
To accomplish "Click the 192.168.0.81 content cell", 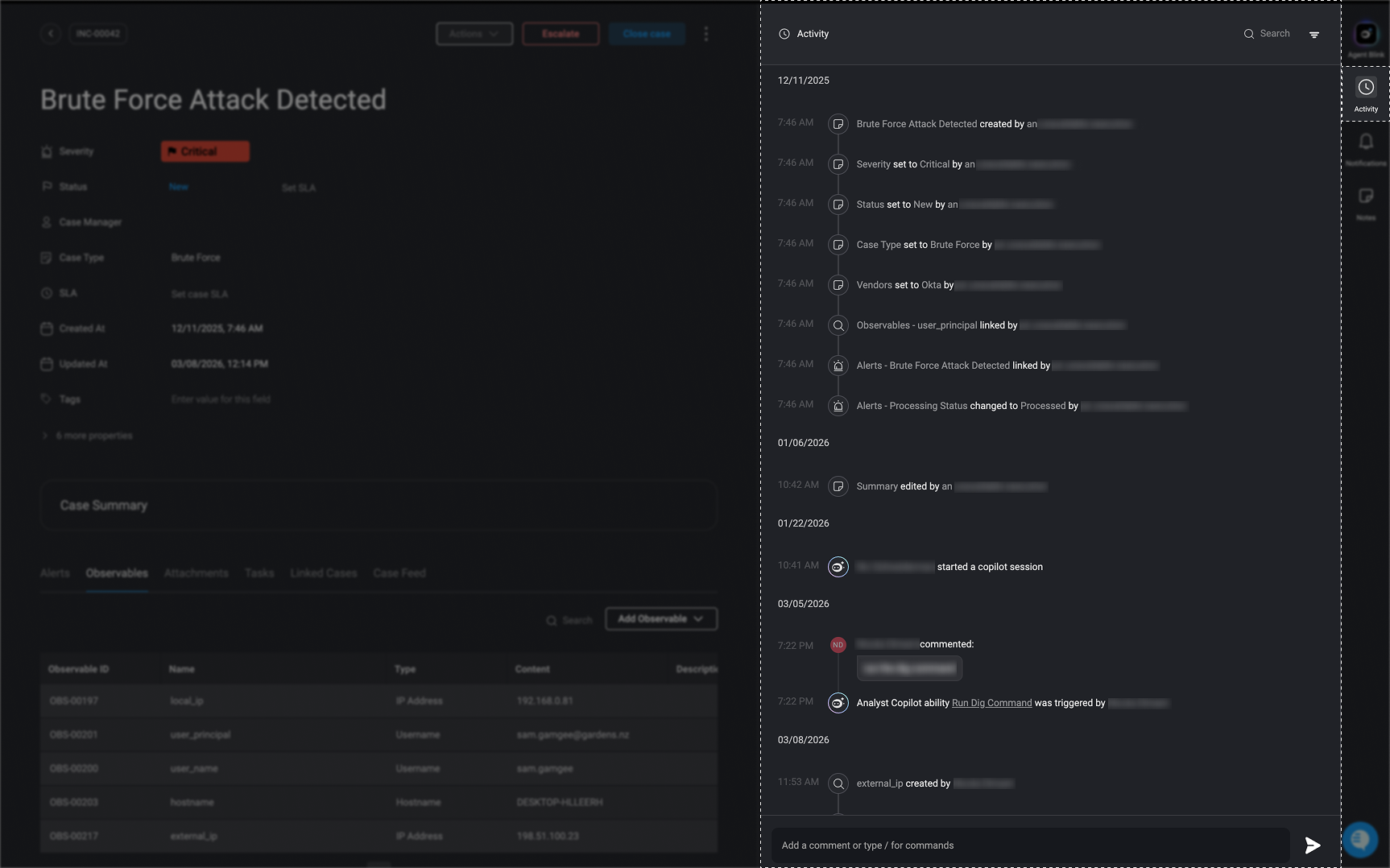I will click(545, 701).
